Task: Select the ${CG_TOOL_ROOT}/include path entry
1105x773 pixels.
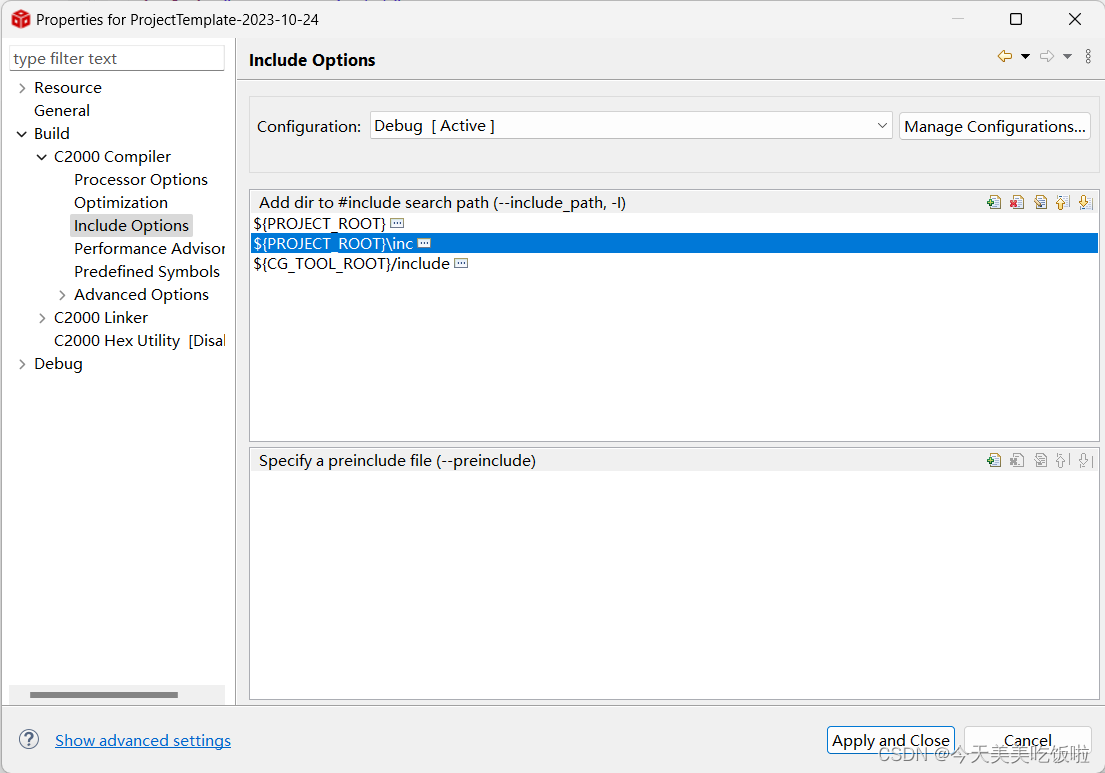Action: [674, 264]
